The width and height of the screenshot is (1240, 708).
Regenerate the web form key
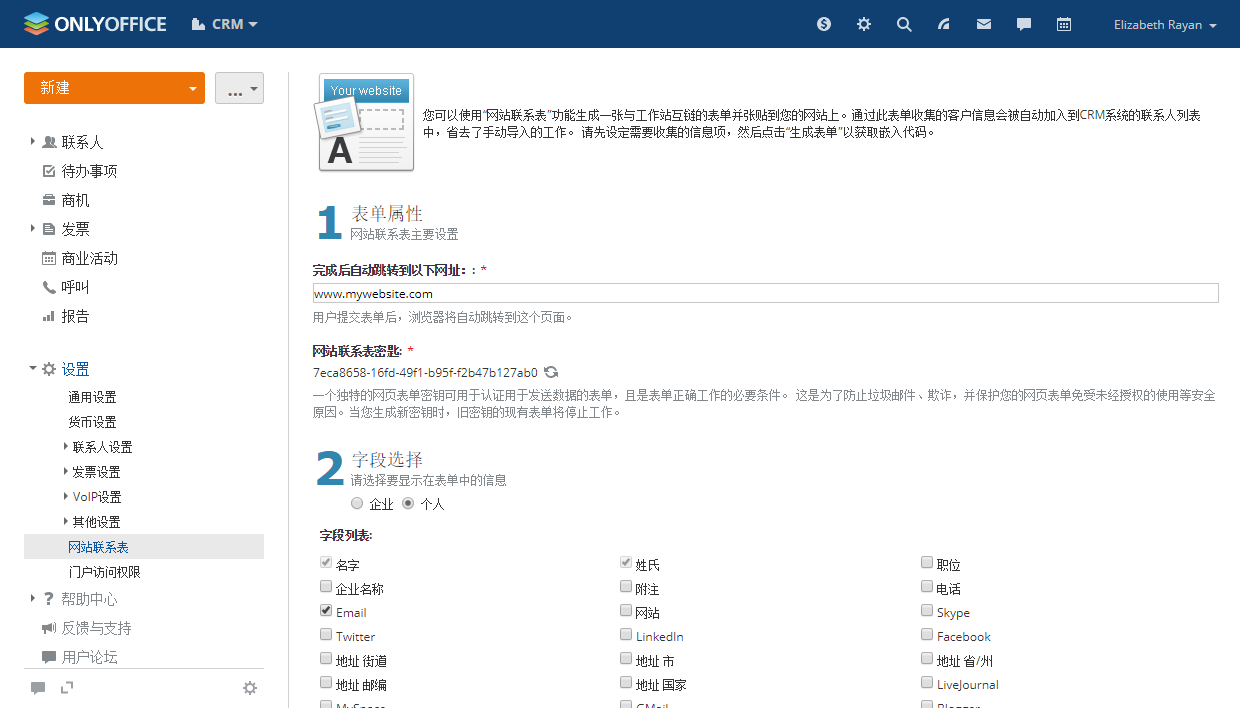[x=551, y=372]
